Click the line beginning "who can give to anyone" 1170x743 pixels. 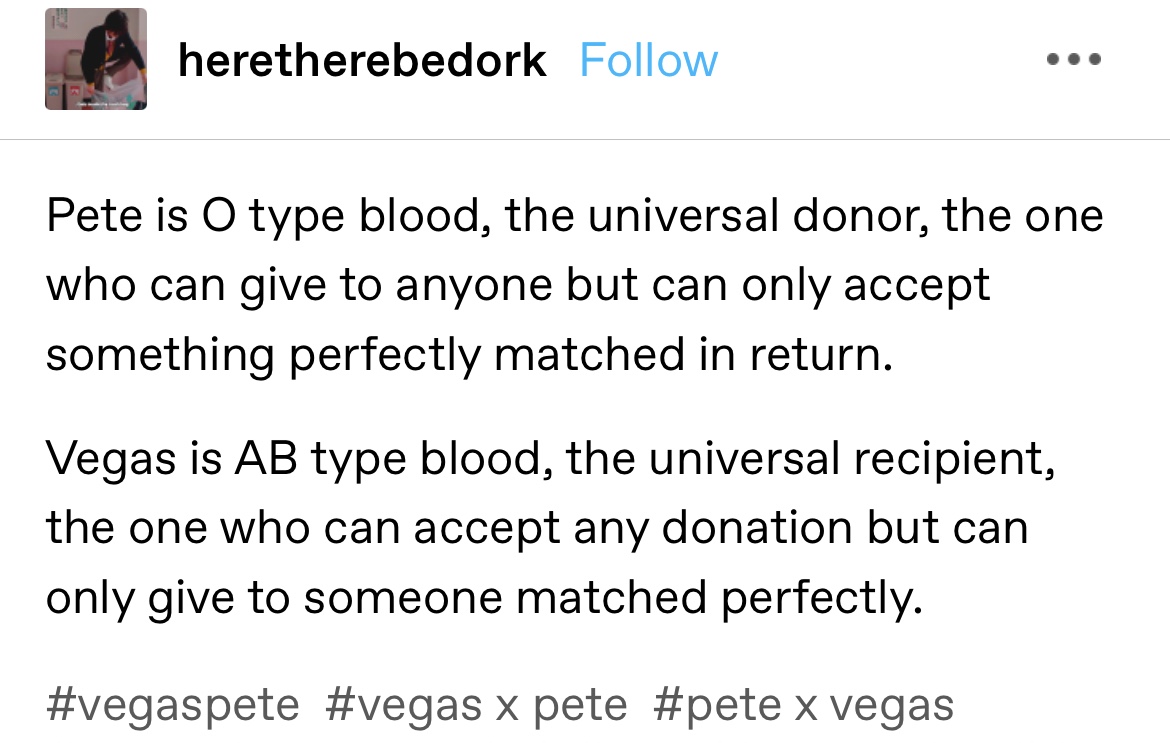518,286
